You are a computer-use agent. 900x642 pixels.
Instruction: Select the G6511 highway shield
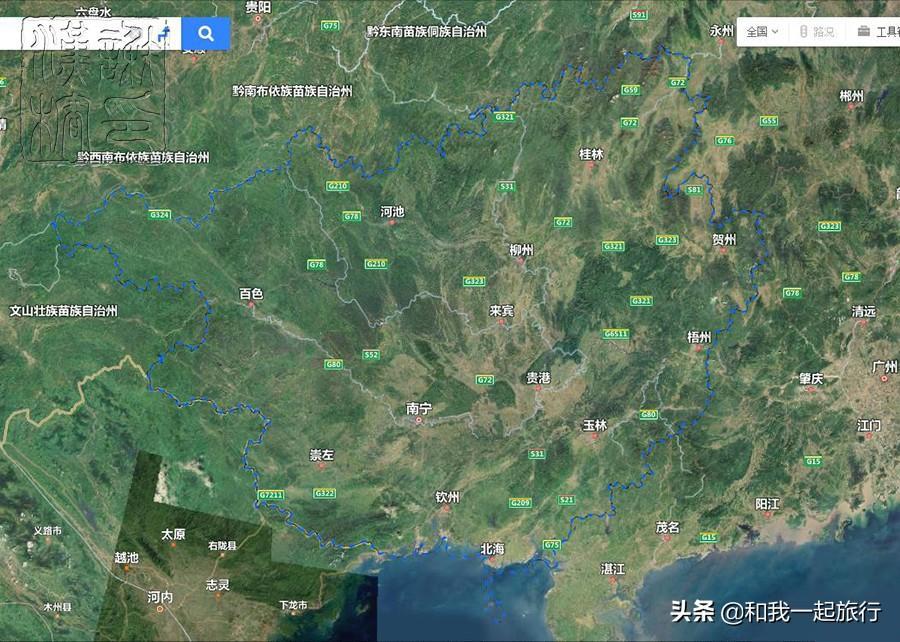[x=616, y=333]
